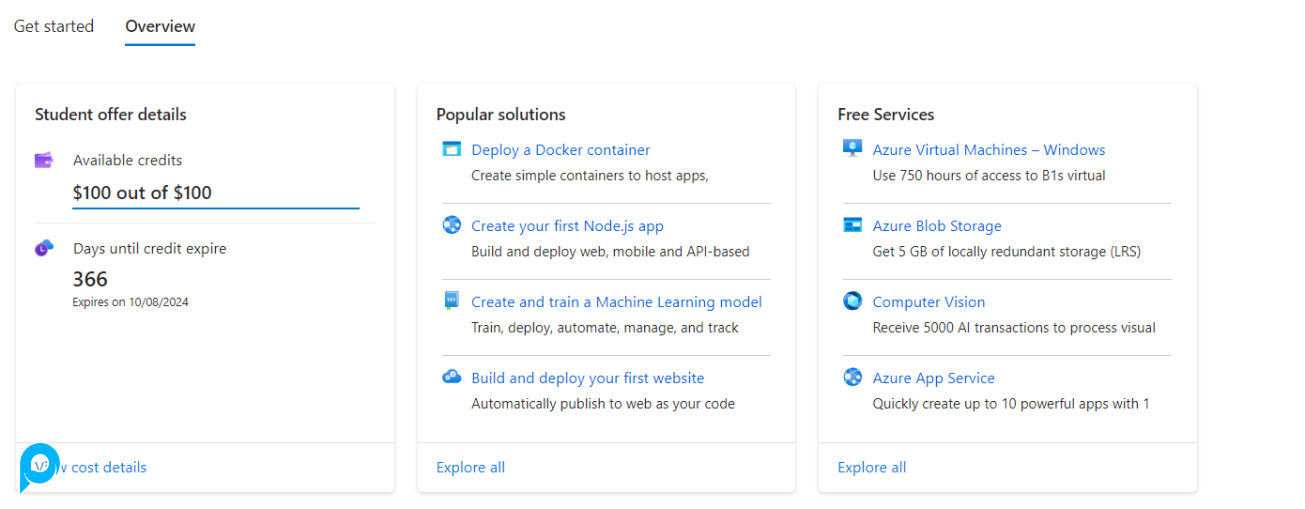Click the Azure Virtual Machines icon

point(853,150)
